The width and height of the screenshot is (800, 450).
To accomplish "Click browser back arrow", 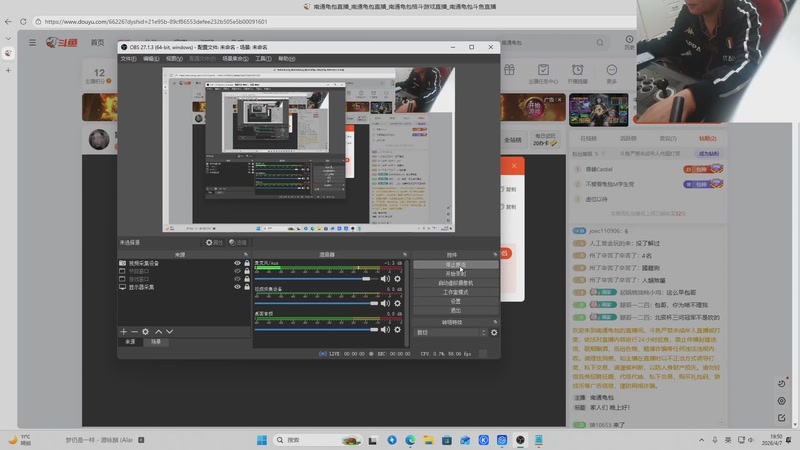I will coord(8,21).
